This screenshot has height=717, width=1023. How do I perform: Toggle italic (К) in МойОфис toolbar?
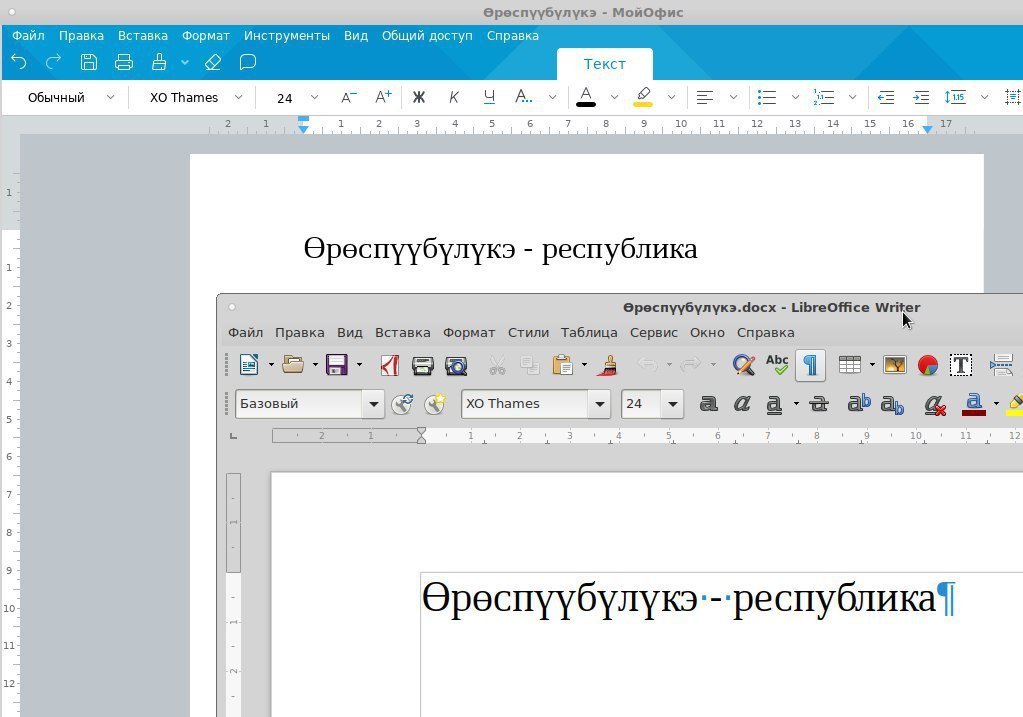(454, 97)
